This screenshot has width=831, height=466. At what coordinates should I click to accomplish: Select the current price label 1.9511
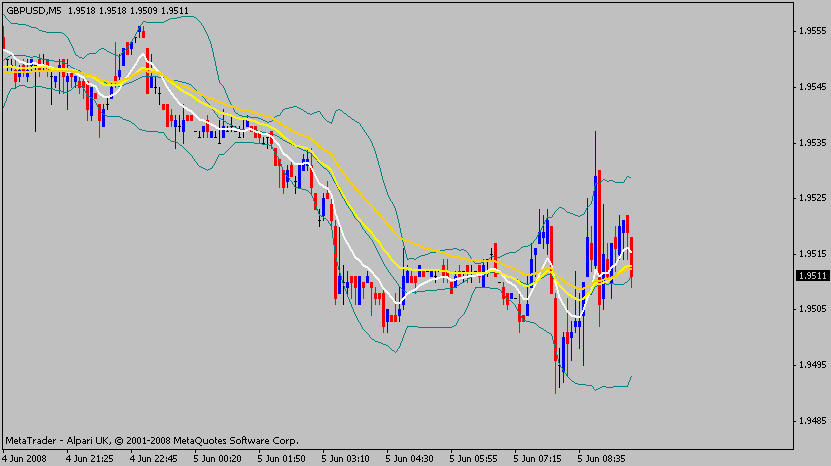(x=813, y=276)
